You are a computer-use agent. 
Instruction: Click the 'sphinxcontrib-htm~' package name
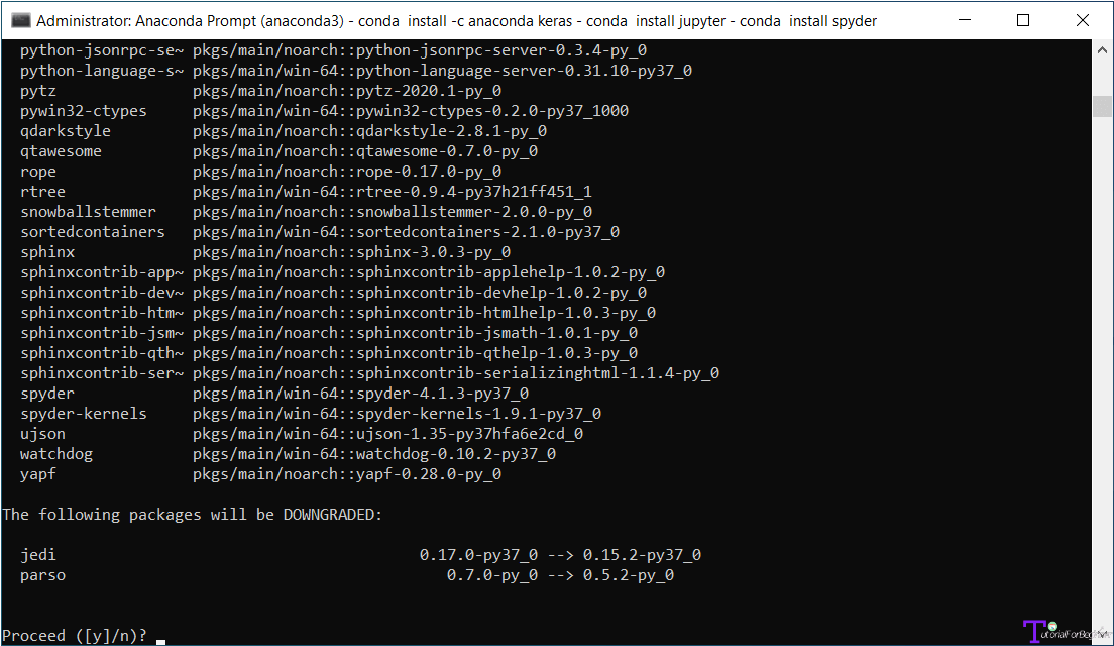click(102, 313)
